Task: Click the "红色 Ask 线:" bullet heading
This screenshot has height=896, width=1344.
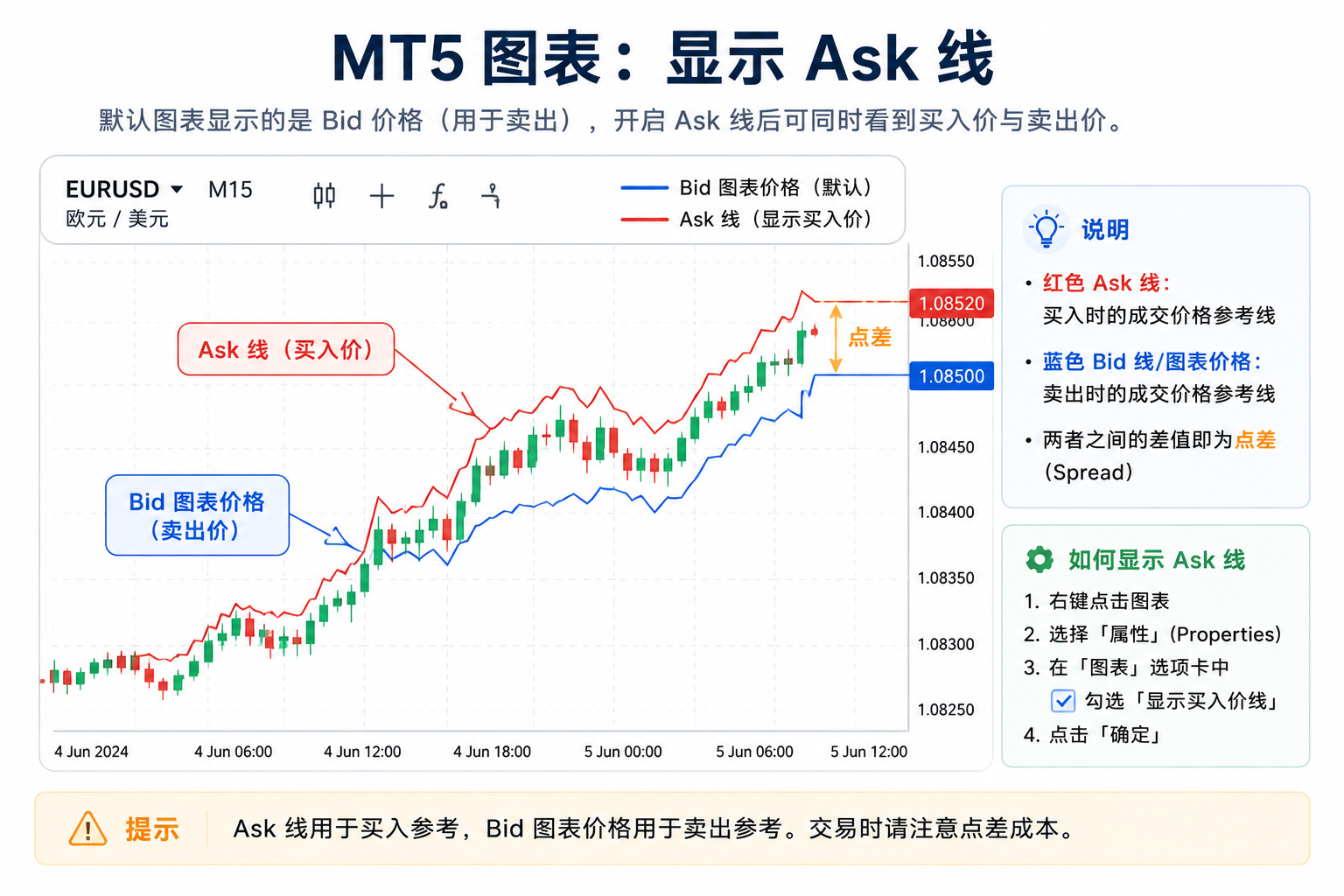Action: click(x=1106, y=283)
